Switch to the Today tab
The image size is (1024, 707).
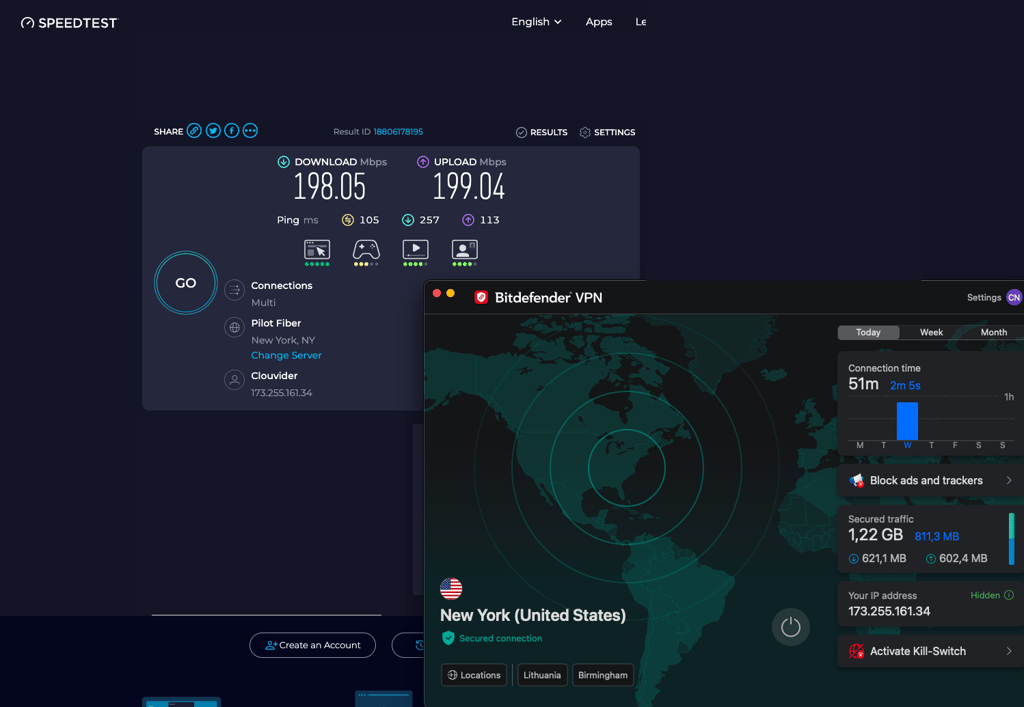point(869,332)
